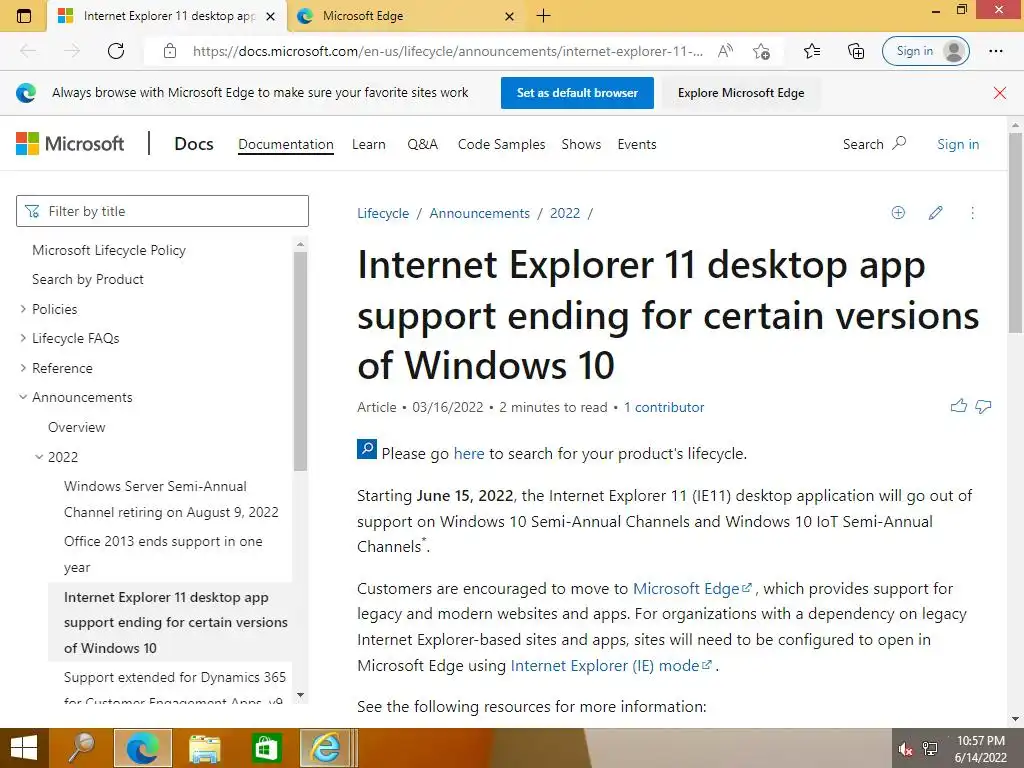Viewport: 1024px width, 768px height.
Task: Add this page to favorites
Action: pos(761,51)
